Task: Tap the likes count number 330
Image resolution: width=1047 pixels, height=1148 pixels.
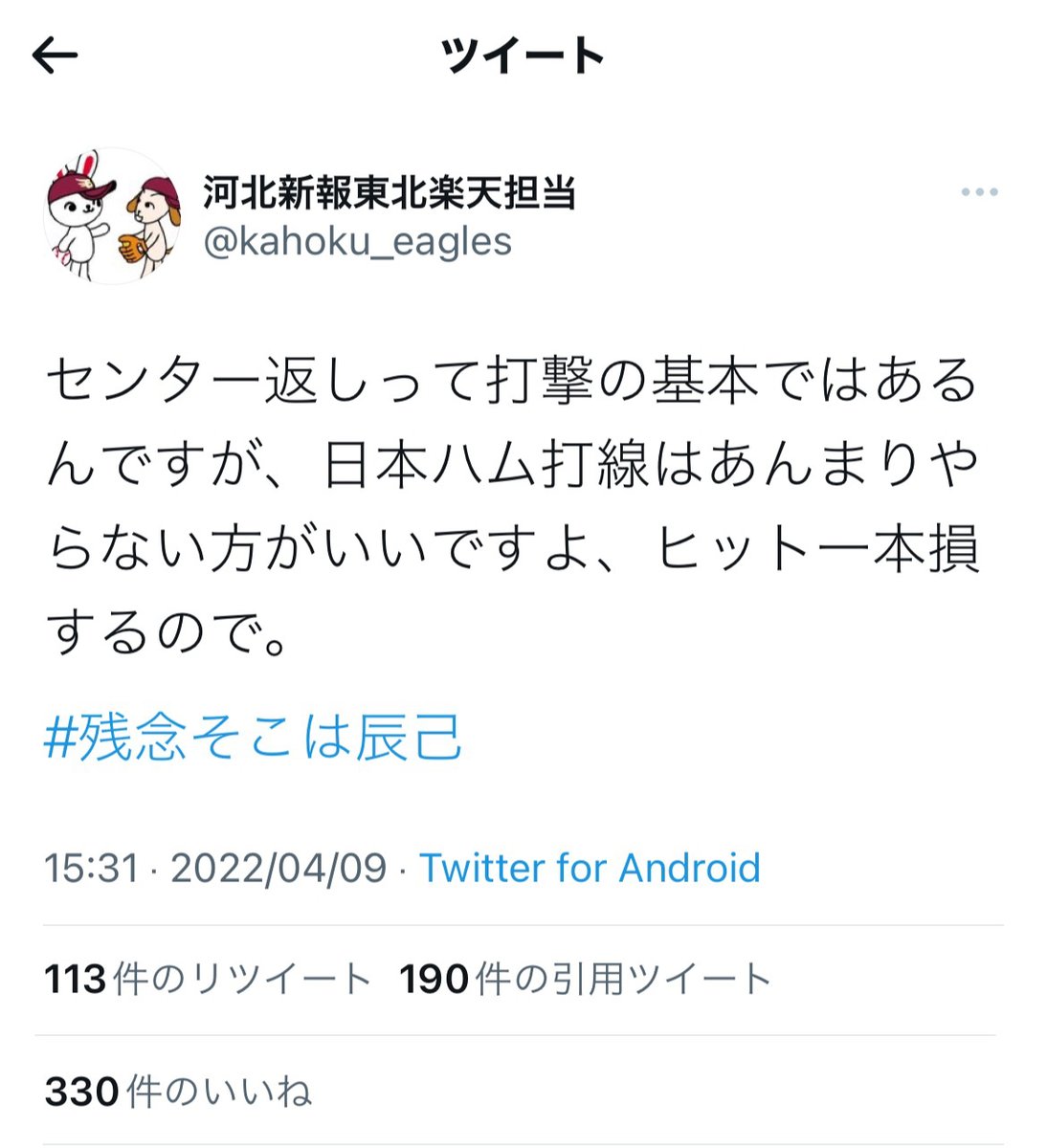Action: (x=81, y=1091)
